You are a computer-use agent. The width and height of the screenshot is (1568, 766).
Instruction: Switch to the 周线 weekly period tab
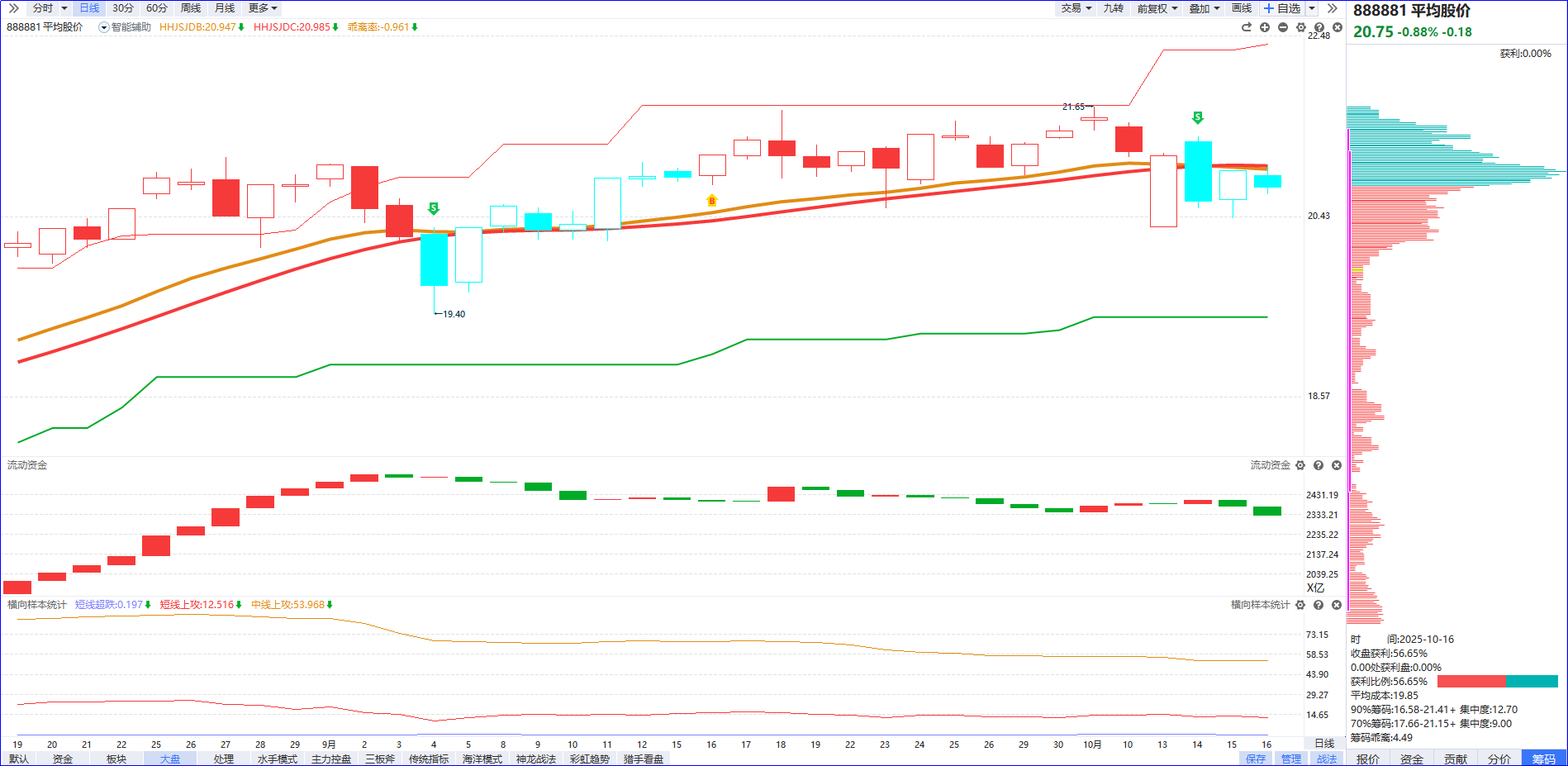190,8
